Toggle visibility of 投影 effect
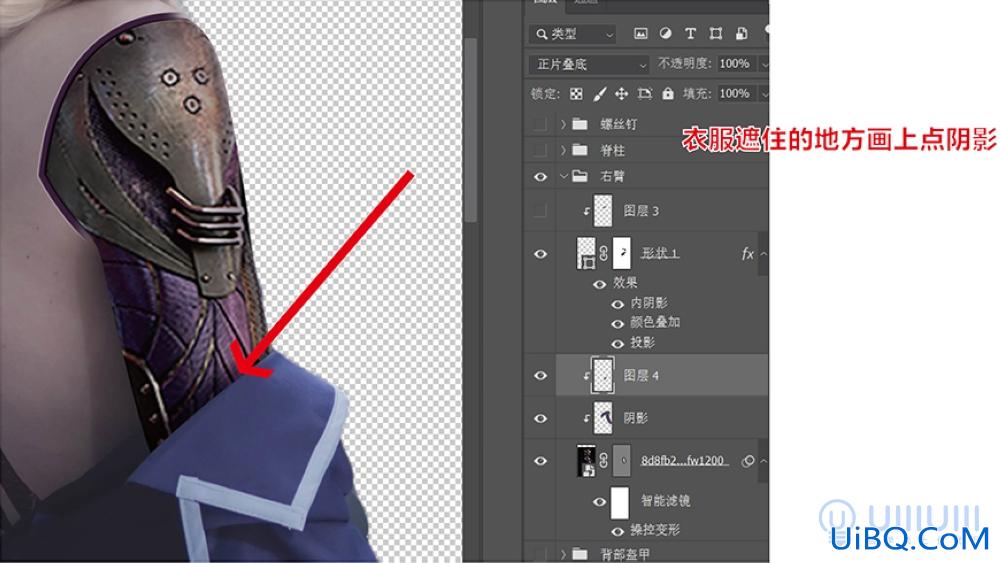The height and width of the screenshot is (563, 1000). tap(617, 344)
